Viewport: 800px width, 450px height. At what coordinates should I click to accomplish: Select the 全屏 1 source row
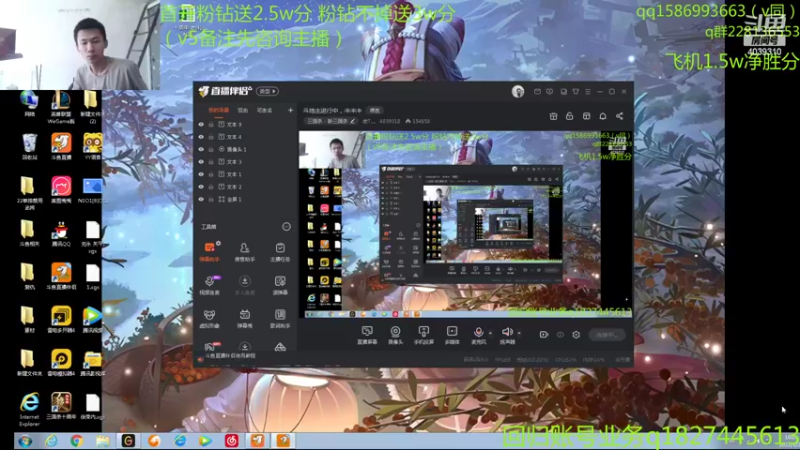tap(246, 199)
